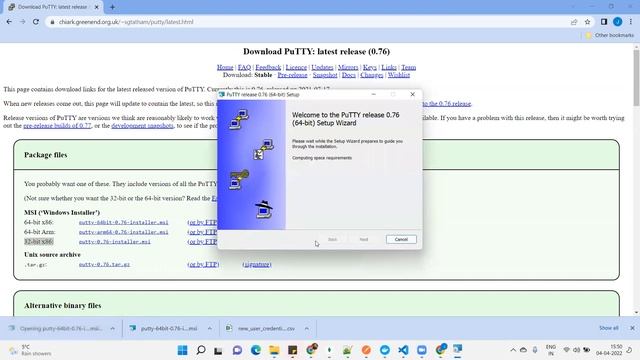This screenshot has width=640, height=360.
Task: Open the Zoom app from taskbar
Action: (422, 350)
